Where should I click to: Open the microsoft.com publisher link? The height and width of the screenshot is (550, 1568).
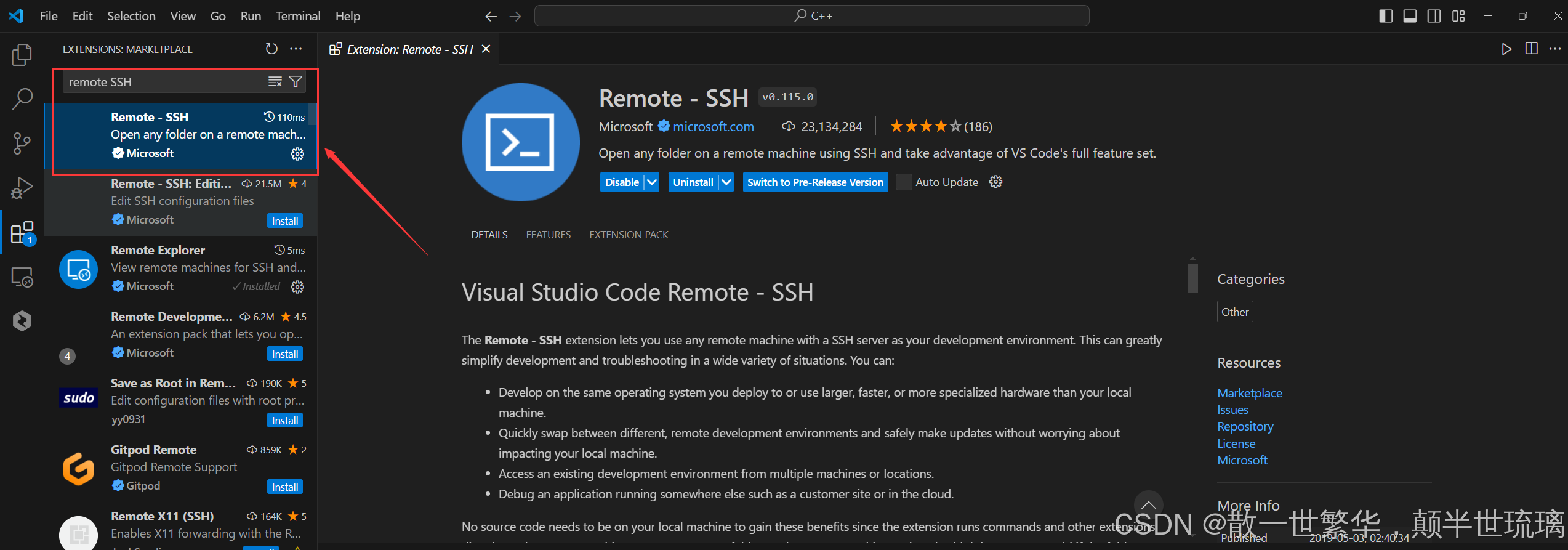(713, 127)
